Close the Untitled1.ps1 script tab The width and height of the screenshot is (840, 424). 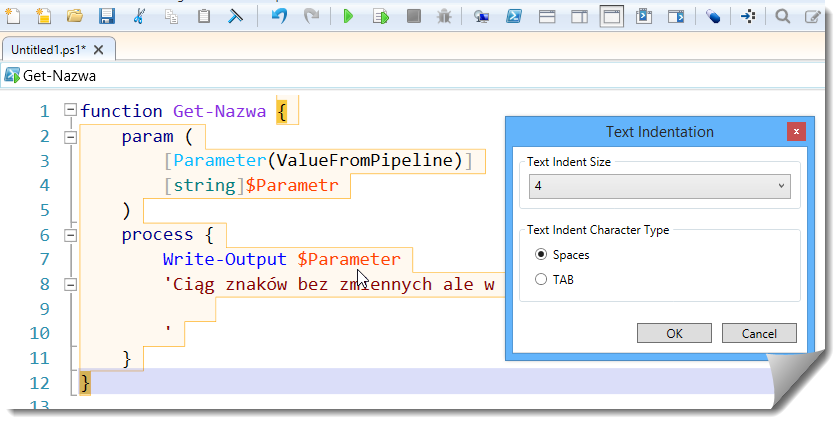(98, 49)
